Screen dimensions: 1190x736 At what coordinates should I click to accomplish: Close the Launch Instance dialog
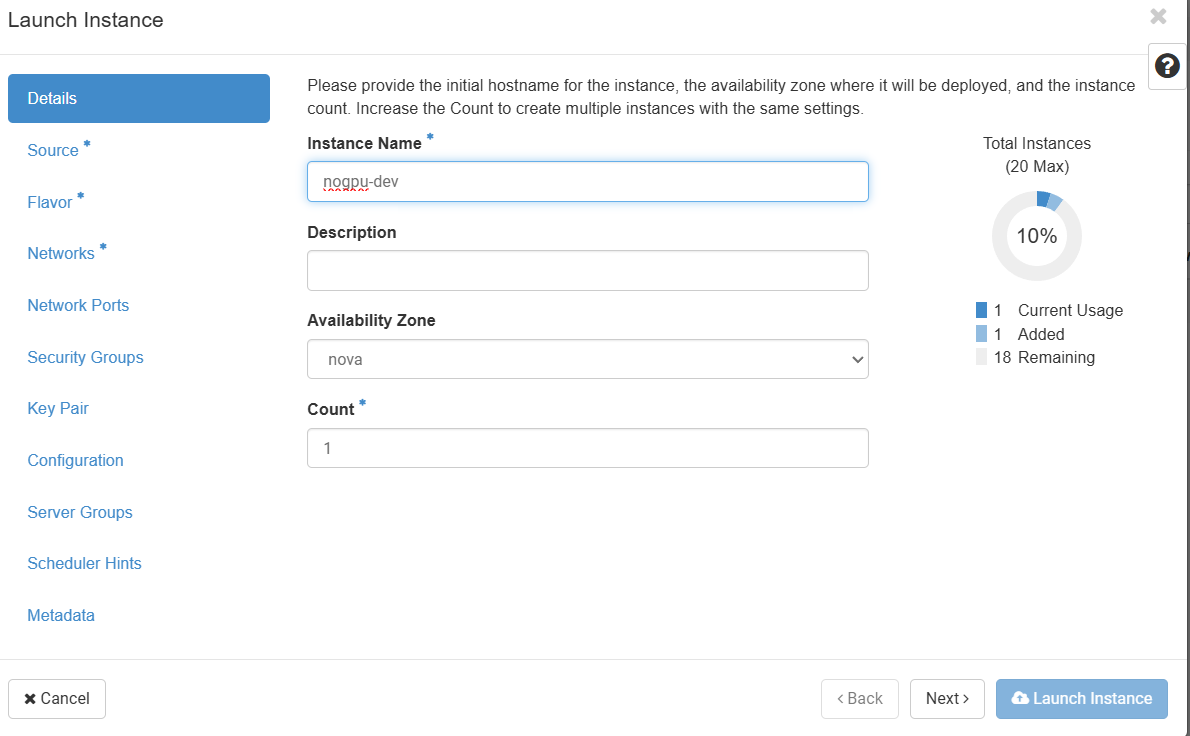coord(1158,16)
